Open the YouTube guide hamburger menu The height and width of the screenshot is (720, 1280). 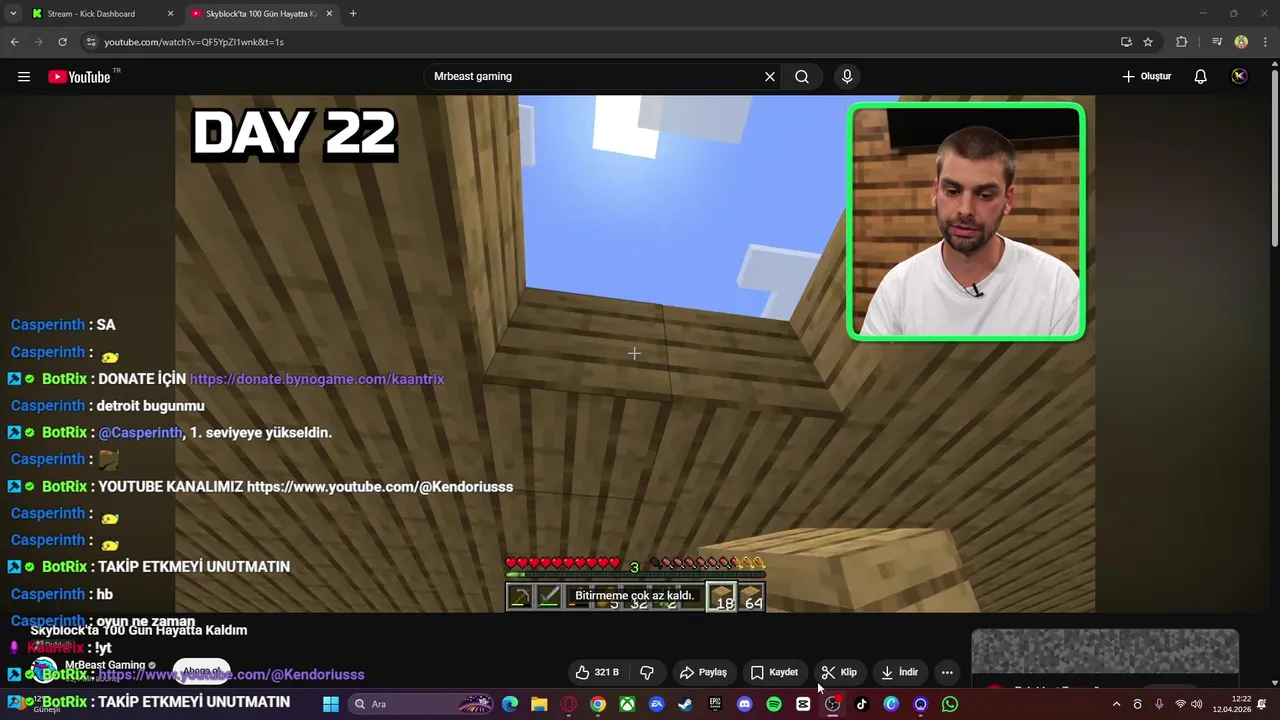point(24,77)
